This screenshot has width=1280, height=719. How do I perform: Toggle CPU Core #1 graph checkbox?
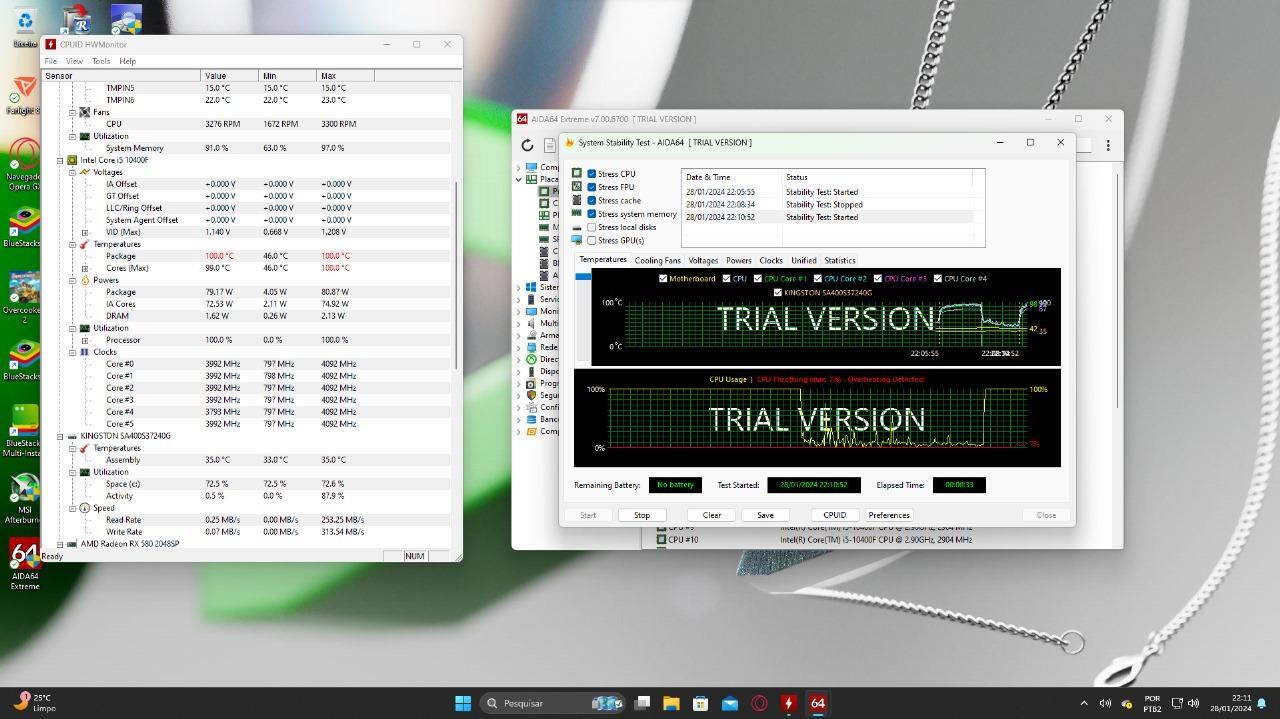[x=757, y=279]
